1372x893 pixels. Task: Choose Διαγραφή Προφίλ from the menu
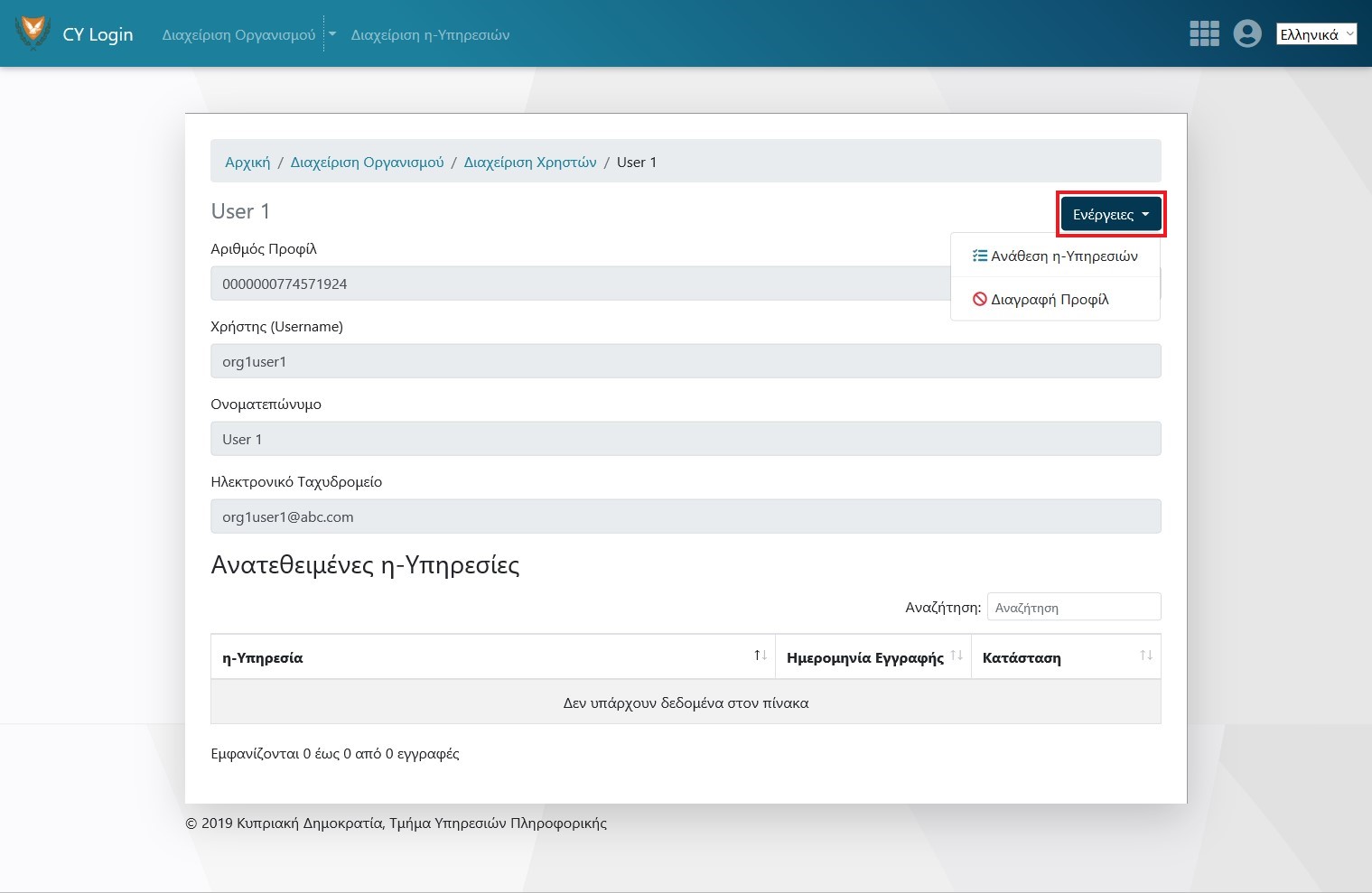click(x=1050, y=299)
